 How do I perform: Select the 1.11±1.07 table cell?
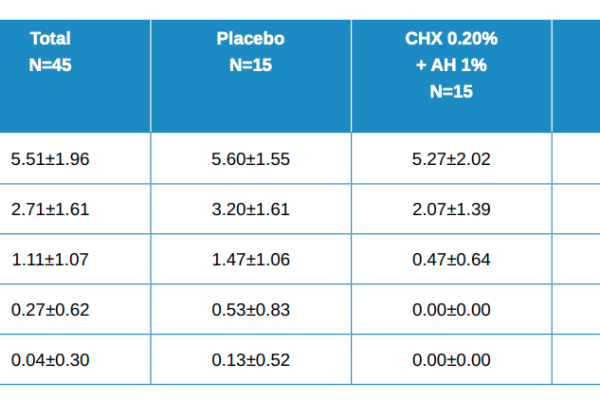click(50, 259)
